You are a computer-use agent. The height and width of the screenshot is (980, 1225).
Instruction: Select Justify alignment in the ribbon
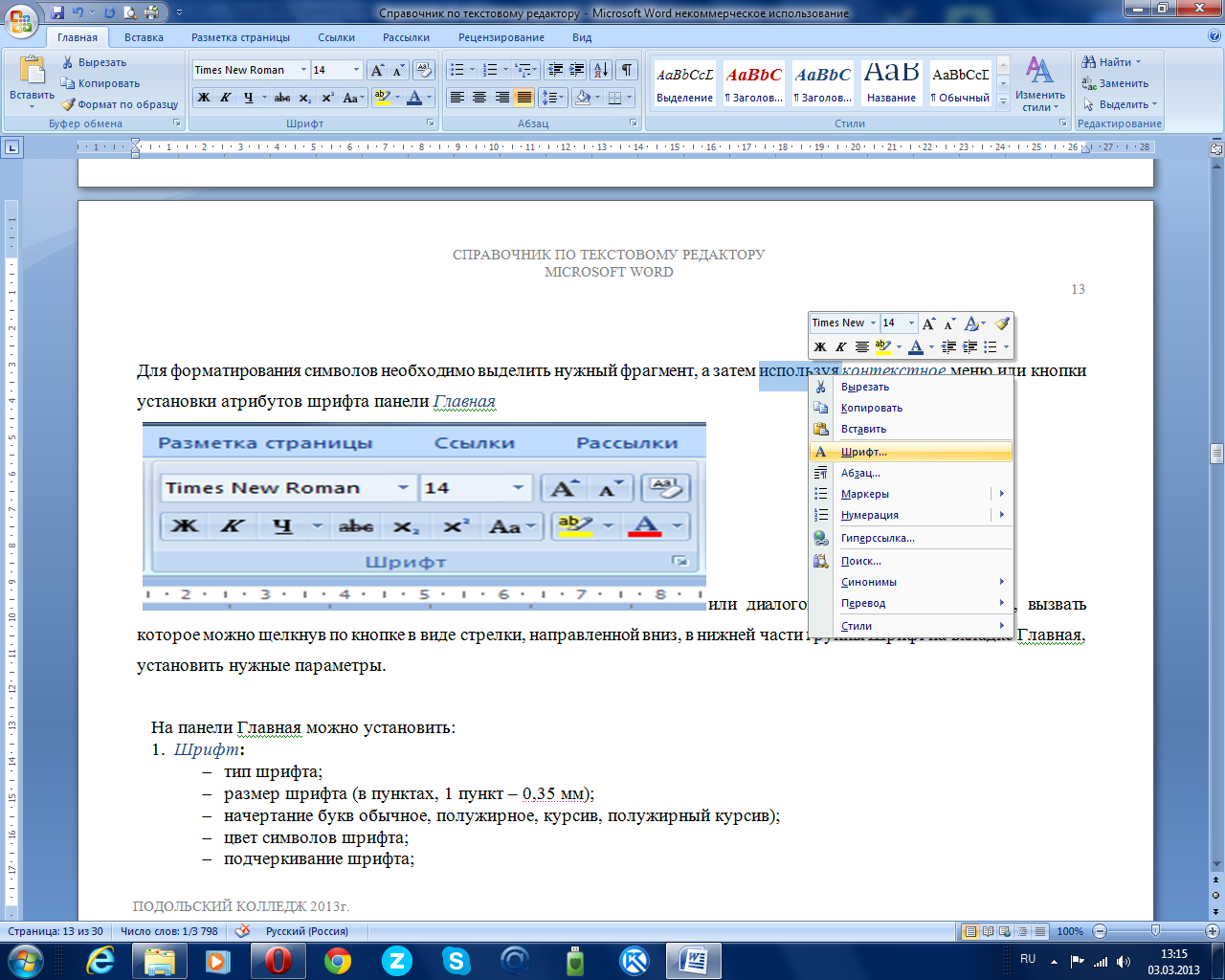pos(524,98)
